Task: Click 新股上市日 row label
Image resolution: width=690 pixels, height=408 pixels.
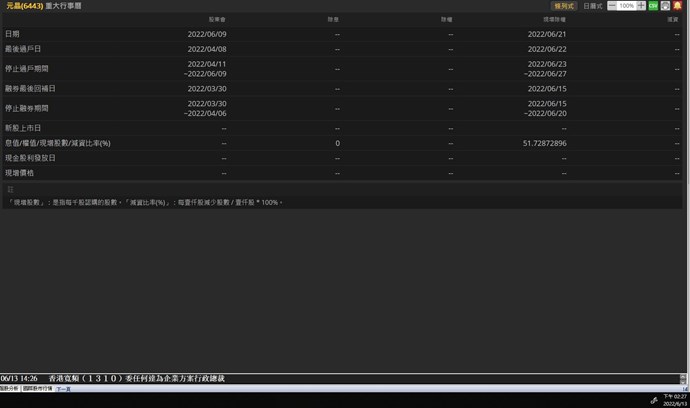Action: coord(23,128)
